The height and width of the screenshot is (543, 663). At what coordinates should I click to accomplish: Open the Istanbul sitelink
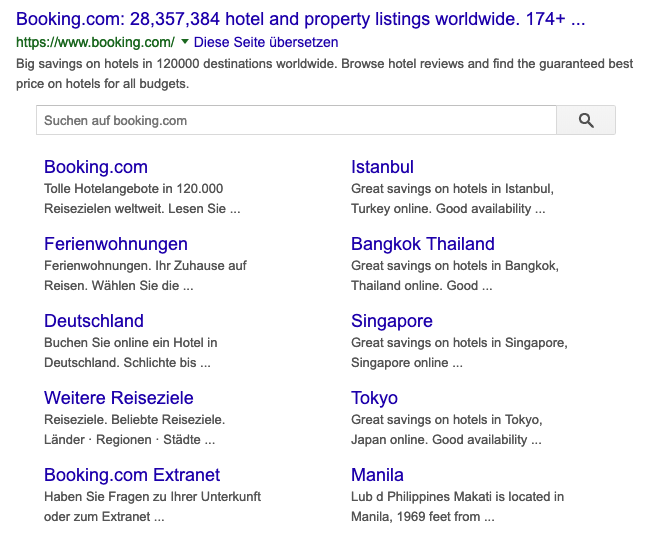click(382, 167)
